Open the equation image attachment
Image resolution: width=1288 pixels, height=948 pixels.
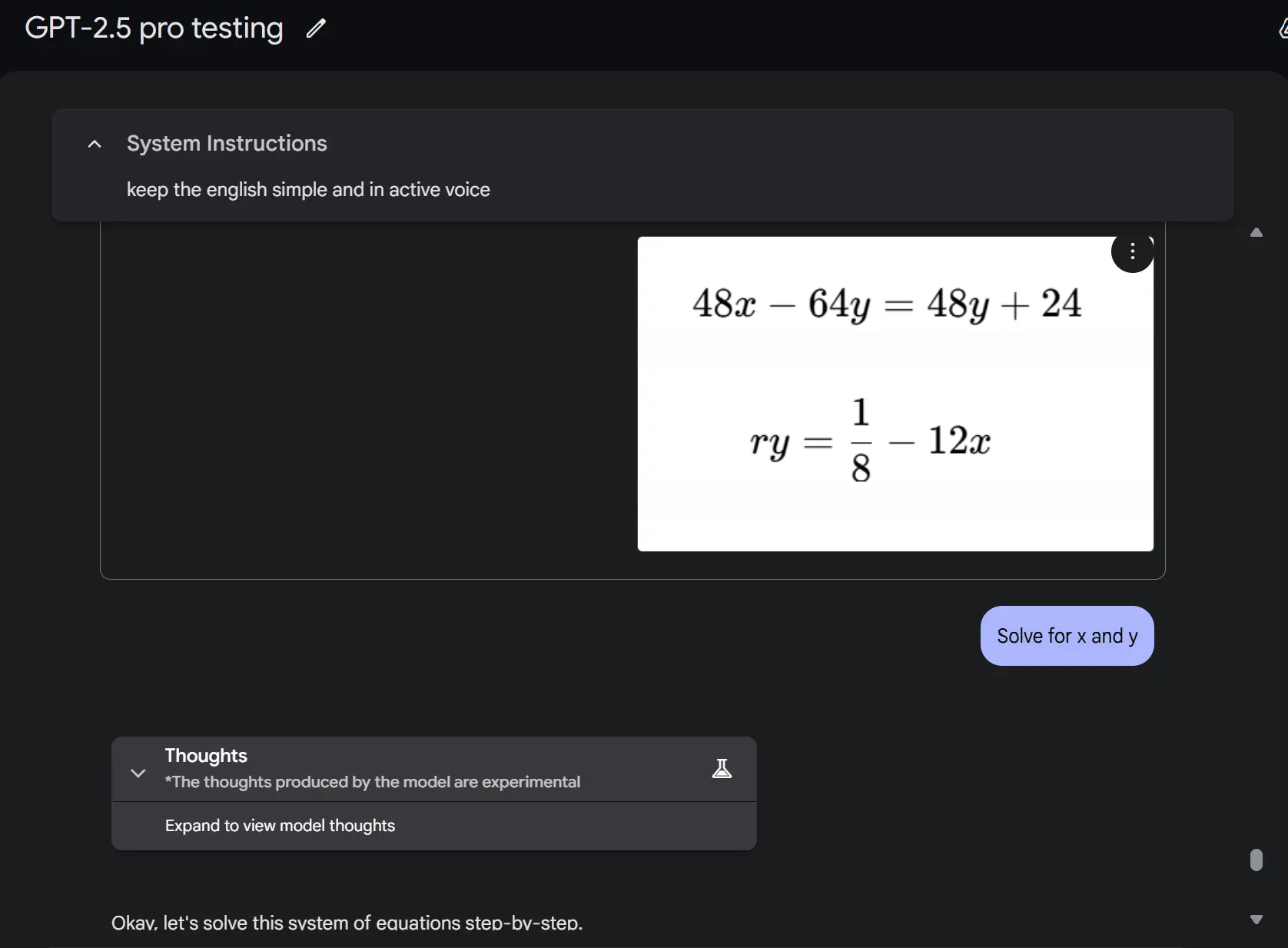click(x=895, y=394)
